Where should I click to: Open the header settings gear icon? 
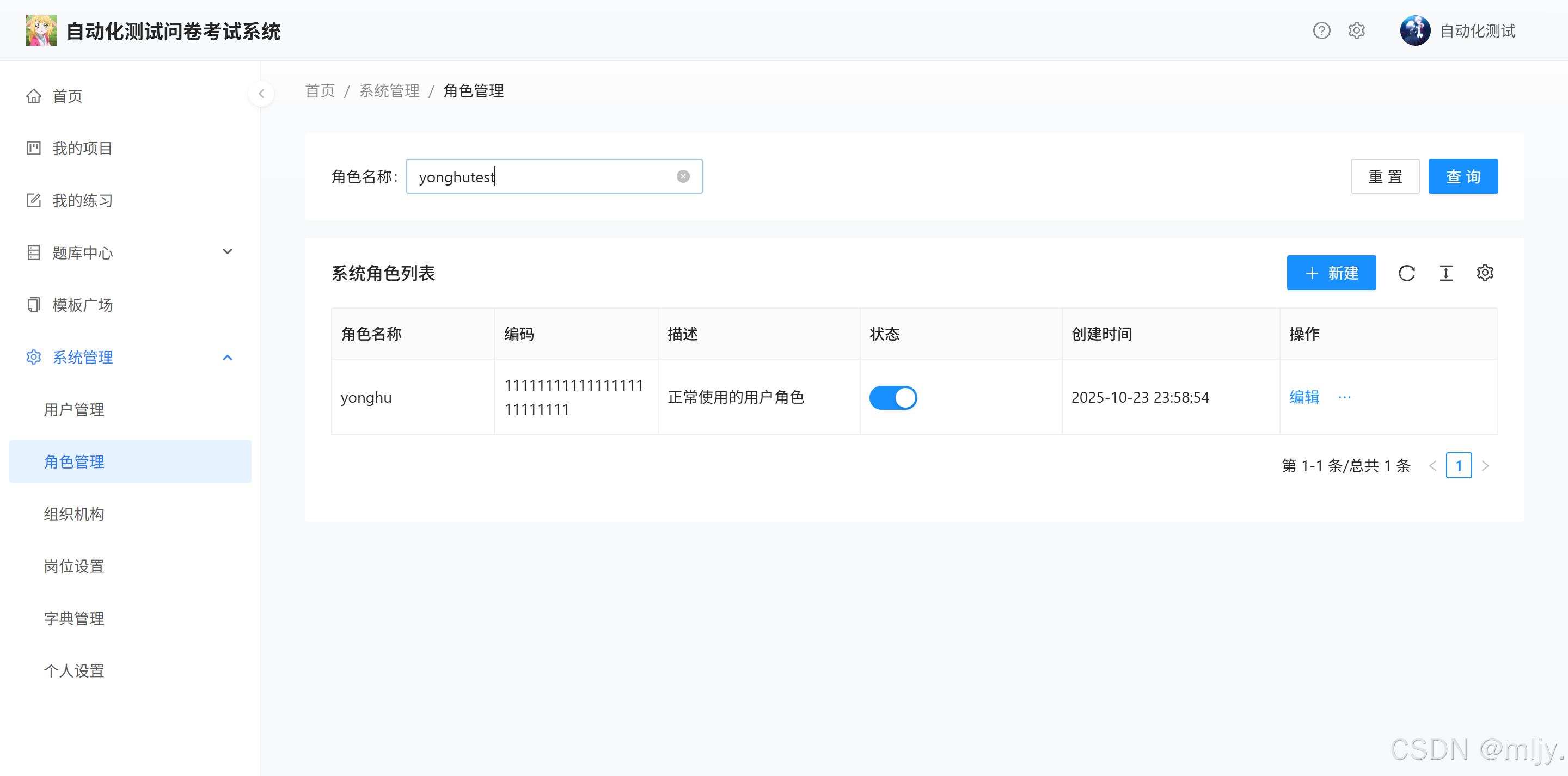pos(1356,30)
